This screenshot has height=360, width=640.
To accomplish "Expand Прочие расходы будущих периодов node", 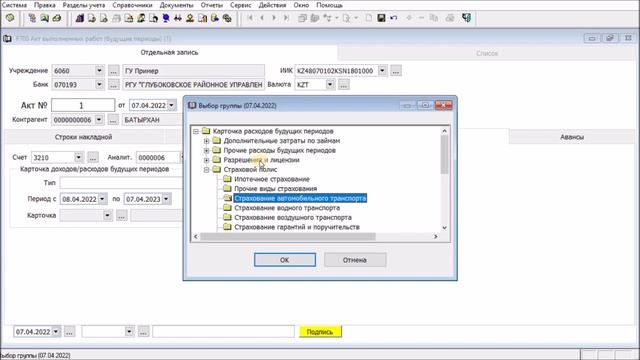I will pyautogui.click(x=207, y=150).
